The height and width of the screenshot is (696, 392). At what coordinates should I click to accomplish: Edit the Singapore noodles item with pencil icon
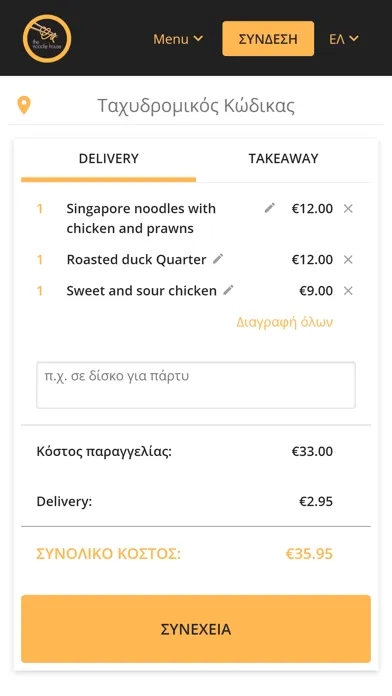click(269, 208)
